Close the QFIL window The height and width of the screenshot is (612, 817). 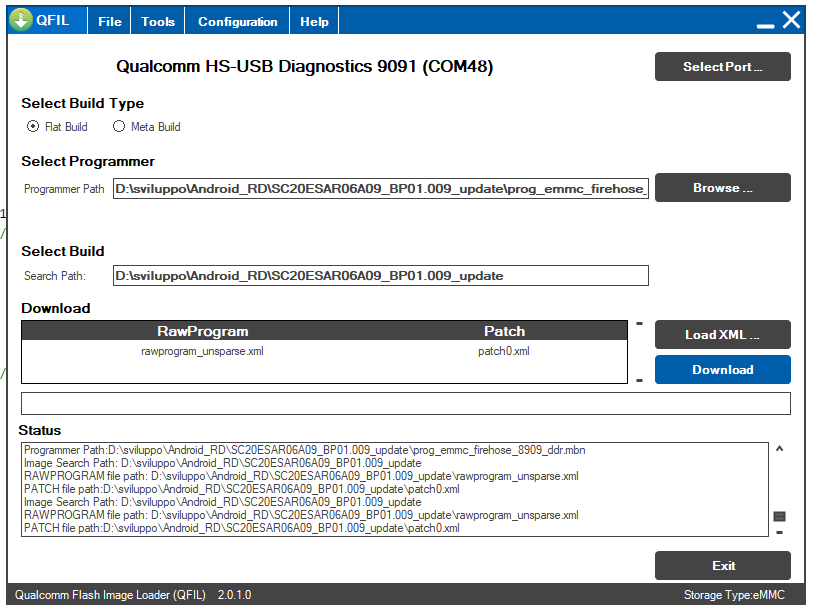pyautogui.click(x=791, y=20)
